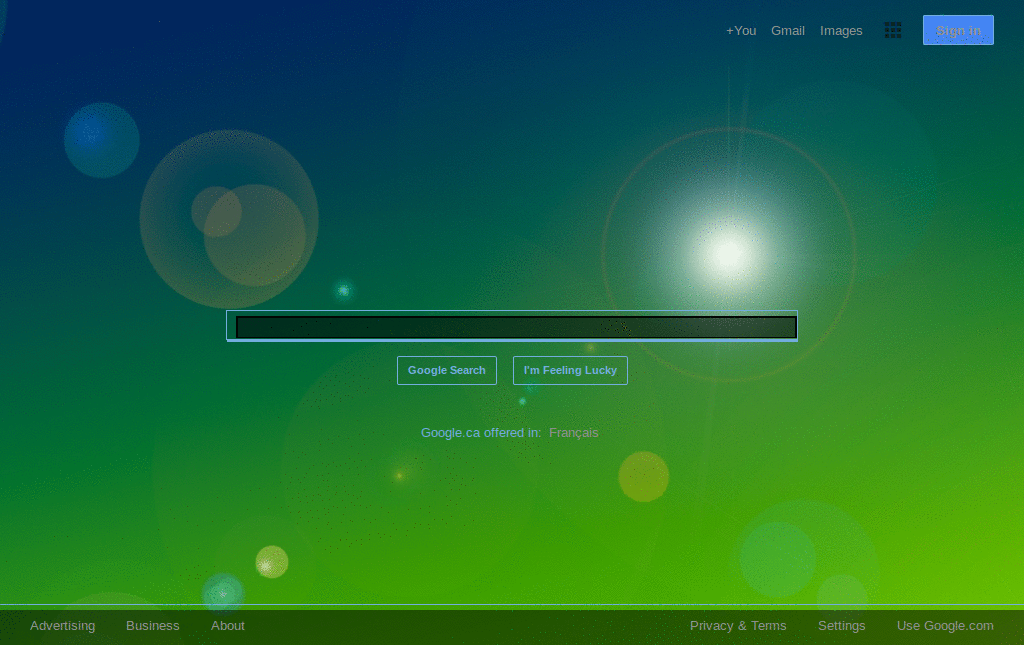Switch language to Français
The image size is (1024, 645).
(x=573, y=433)
